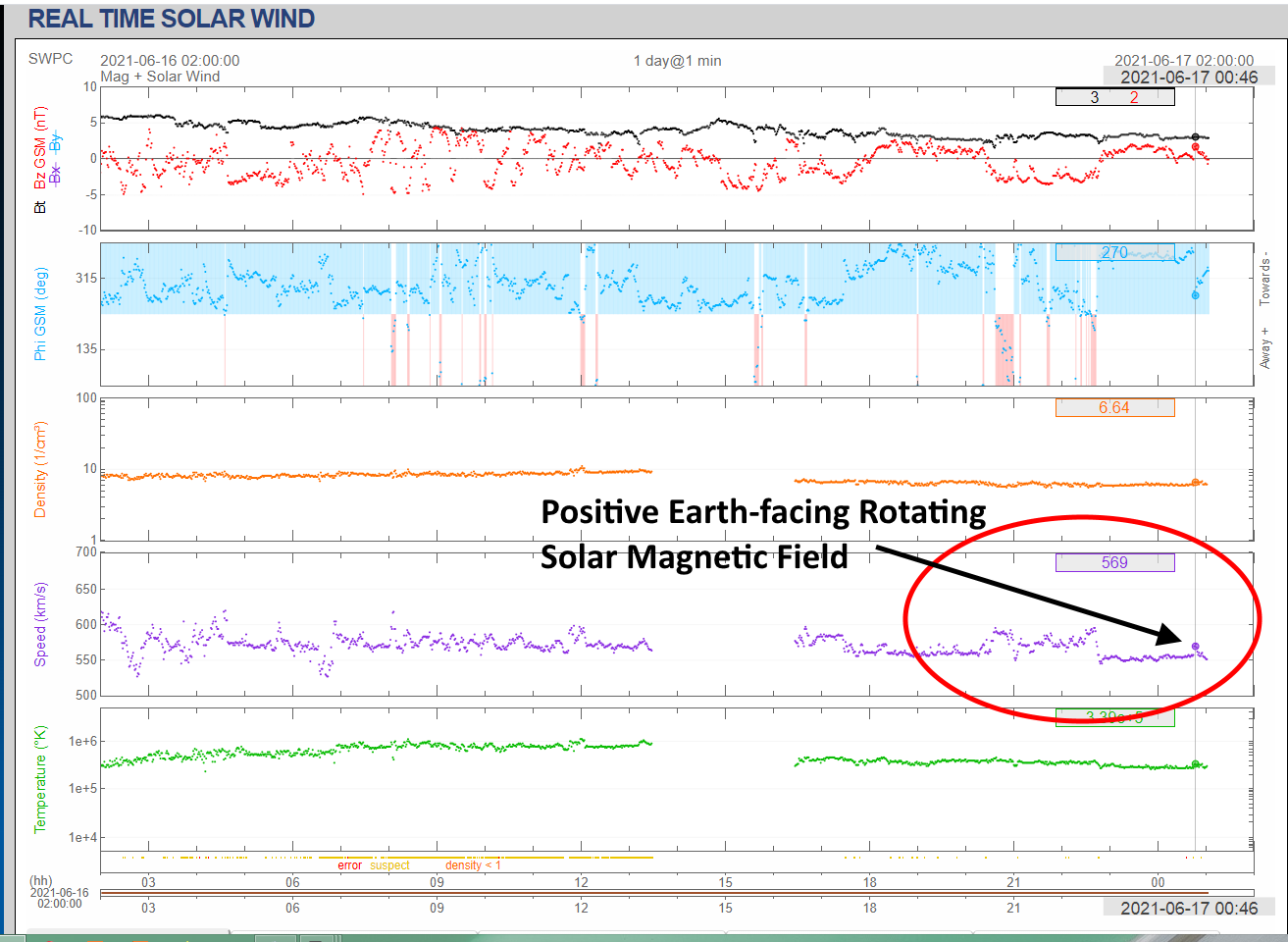Click the Temperature (°K) axis label
Viewport: 1288px width, 942px height.
(40, 780)
